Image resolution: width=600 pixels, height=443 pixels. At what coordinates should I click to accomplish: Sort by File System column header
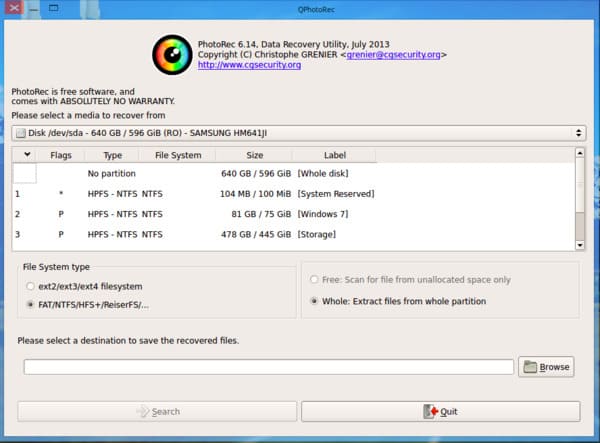tap(178, 155)
